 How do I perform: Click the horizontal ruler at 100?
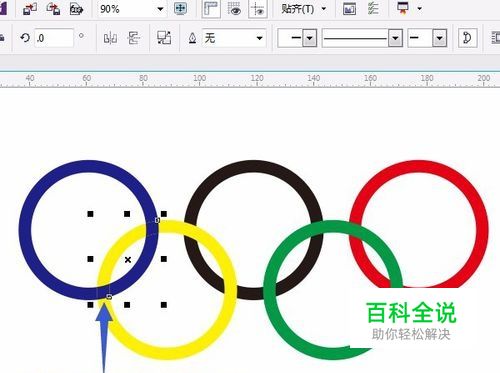(200, 79)
